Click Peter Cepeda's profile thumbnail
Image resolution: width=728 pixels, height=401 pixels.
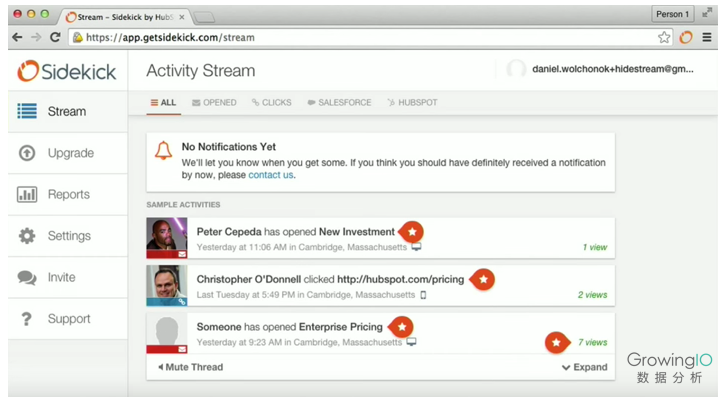click(167, 238)
